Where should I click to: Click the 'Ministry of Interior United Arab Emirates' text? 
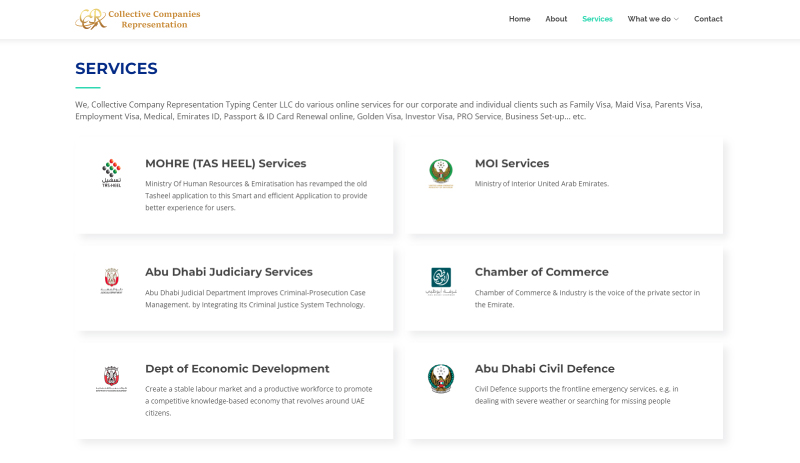pos(542,184)
